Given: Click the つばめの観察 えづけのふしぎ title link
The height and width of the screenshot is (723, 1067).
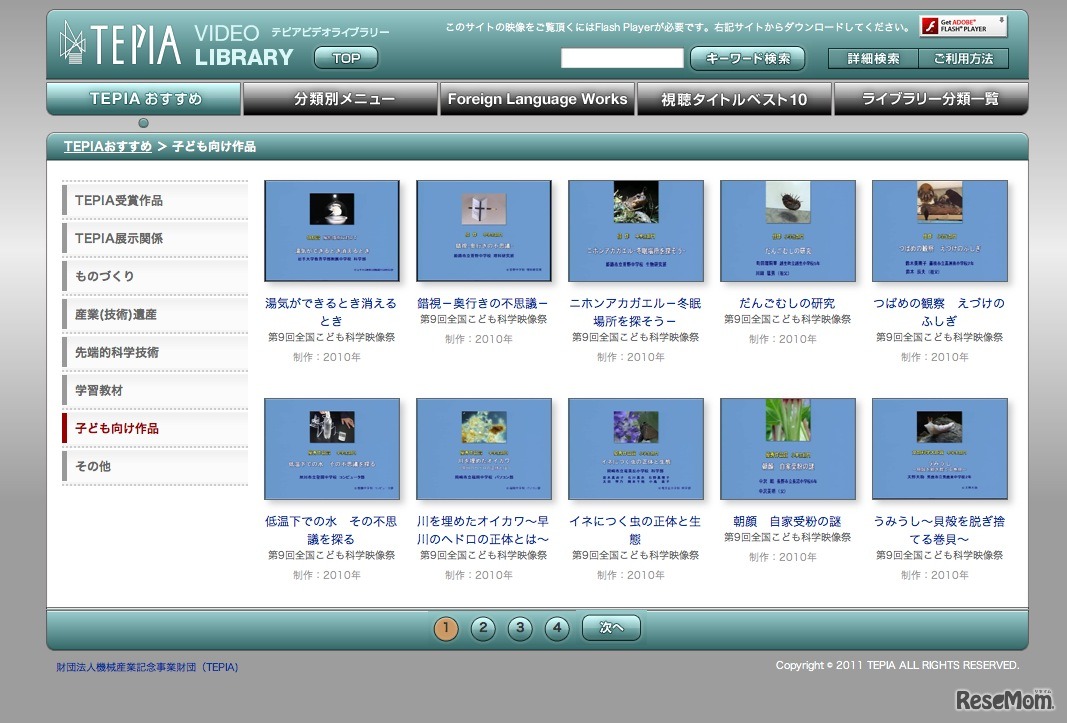Looking at the screenshot, I should pyautogui.click(x=939, y=312).
